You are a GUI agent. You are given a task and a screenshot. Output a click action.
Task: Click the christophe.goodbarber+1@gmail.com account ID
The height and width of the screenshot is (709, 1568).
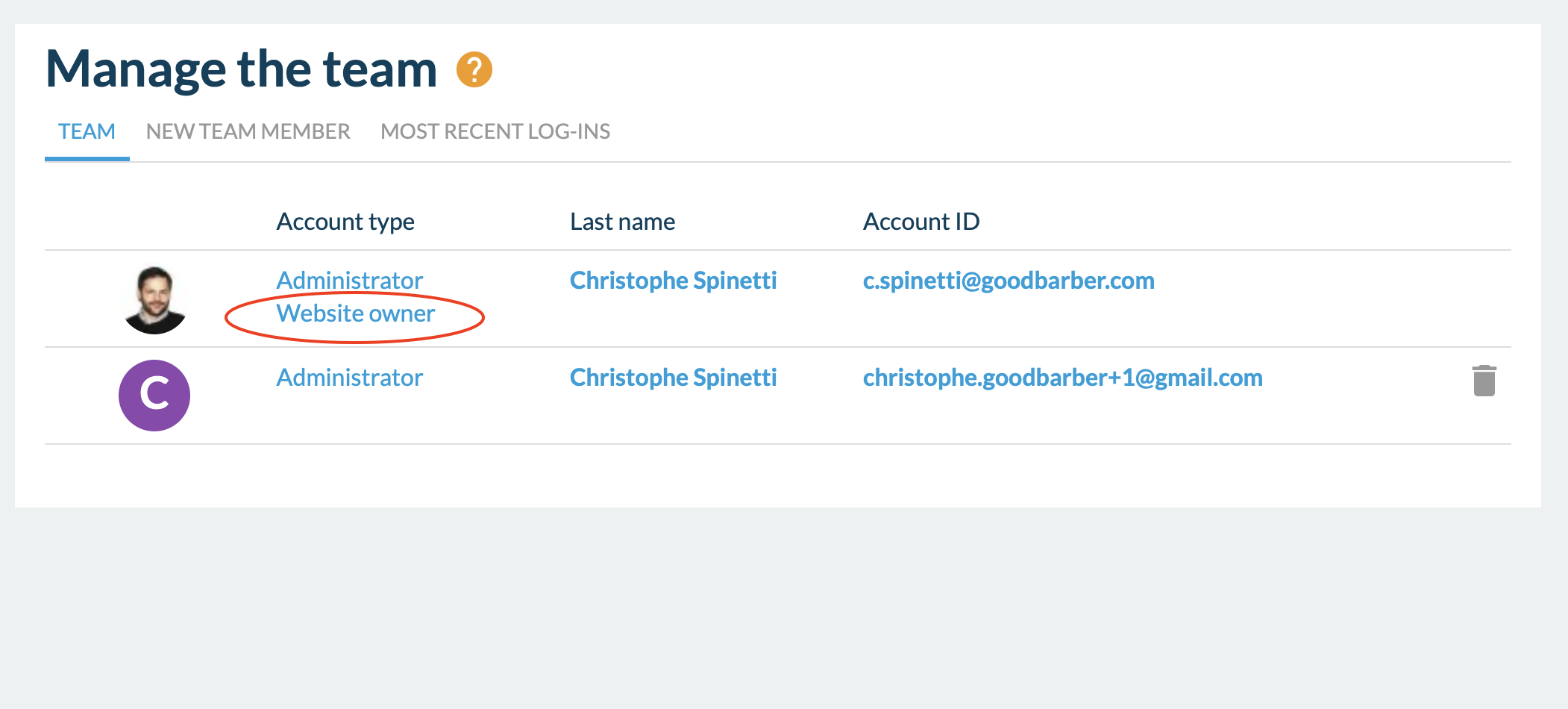pyautogui.click(x=1062, y=378)
